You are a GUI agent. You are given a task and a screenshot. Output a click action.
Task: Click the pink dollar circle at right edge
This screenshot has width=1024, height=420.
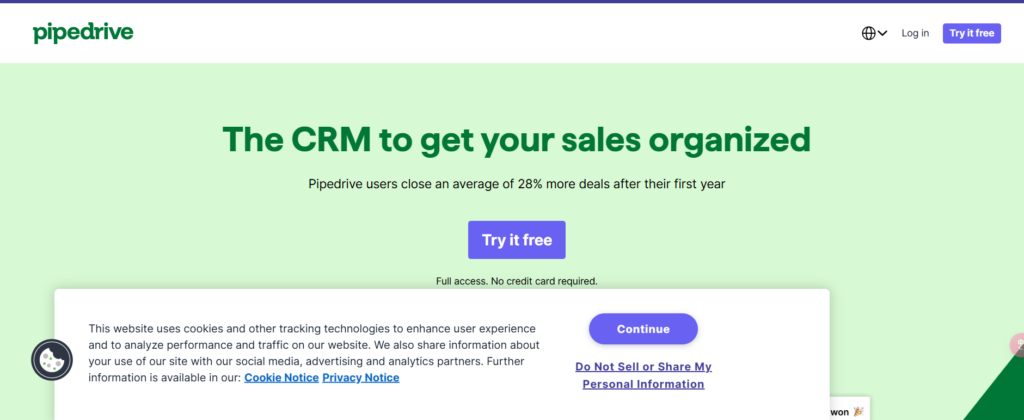(1017, 346)
